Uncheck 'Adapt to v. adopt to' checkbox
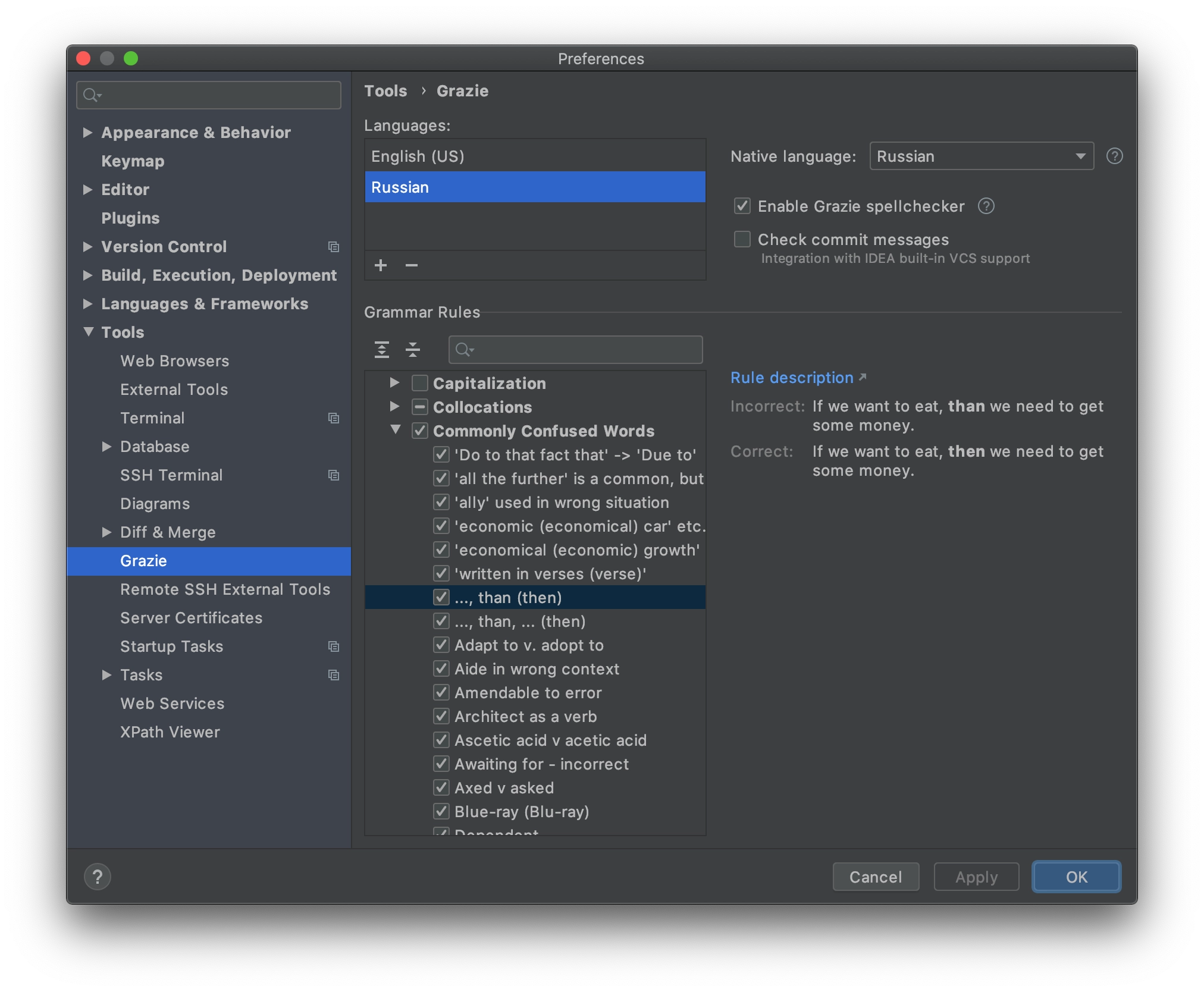 (x=441, y=645)
